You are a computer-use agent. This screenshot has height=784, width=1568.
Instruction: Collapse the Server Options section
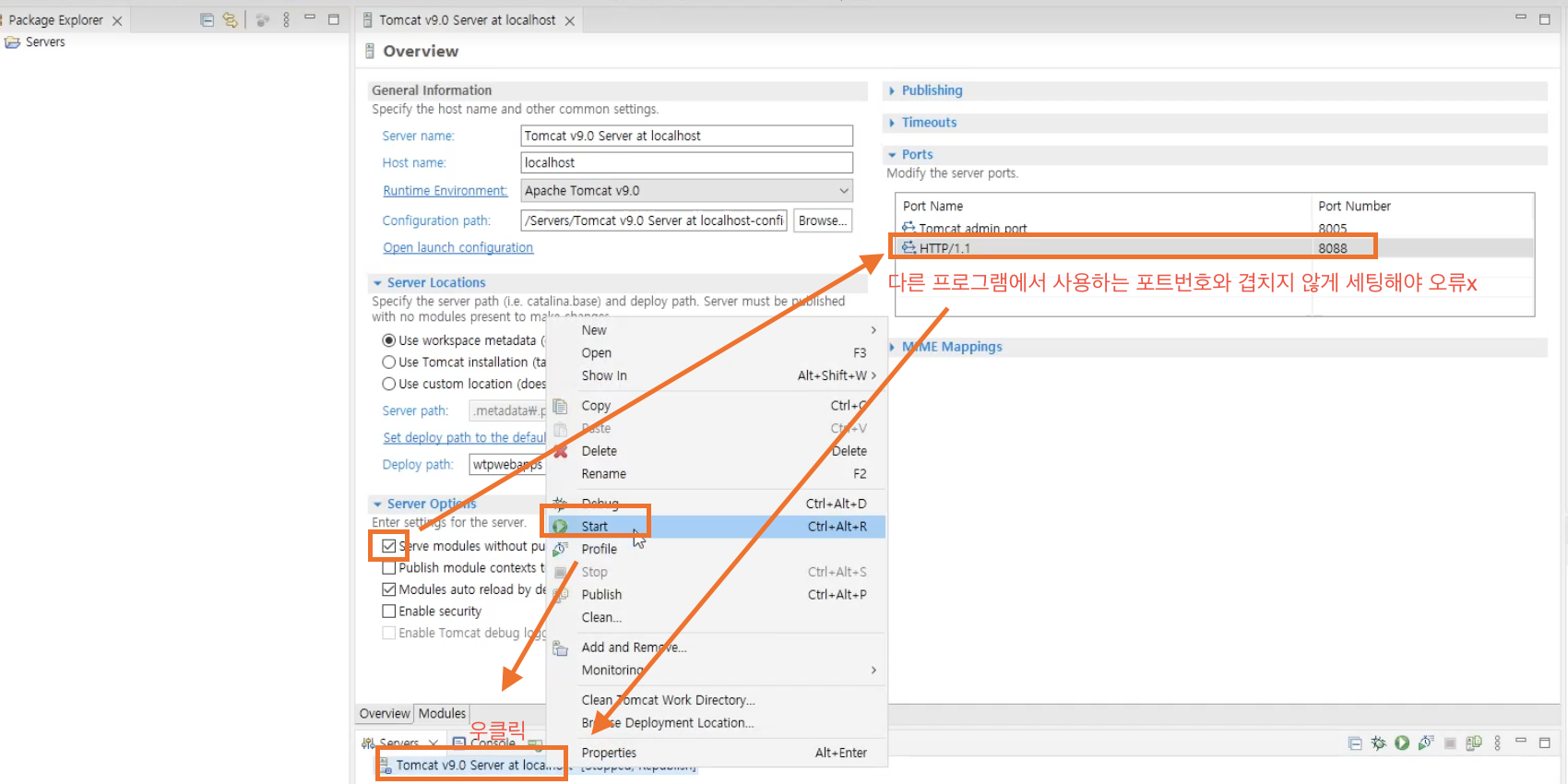click(377, 505)
